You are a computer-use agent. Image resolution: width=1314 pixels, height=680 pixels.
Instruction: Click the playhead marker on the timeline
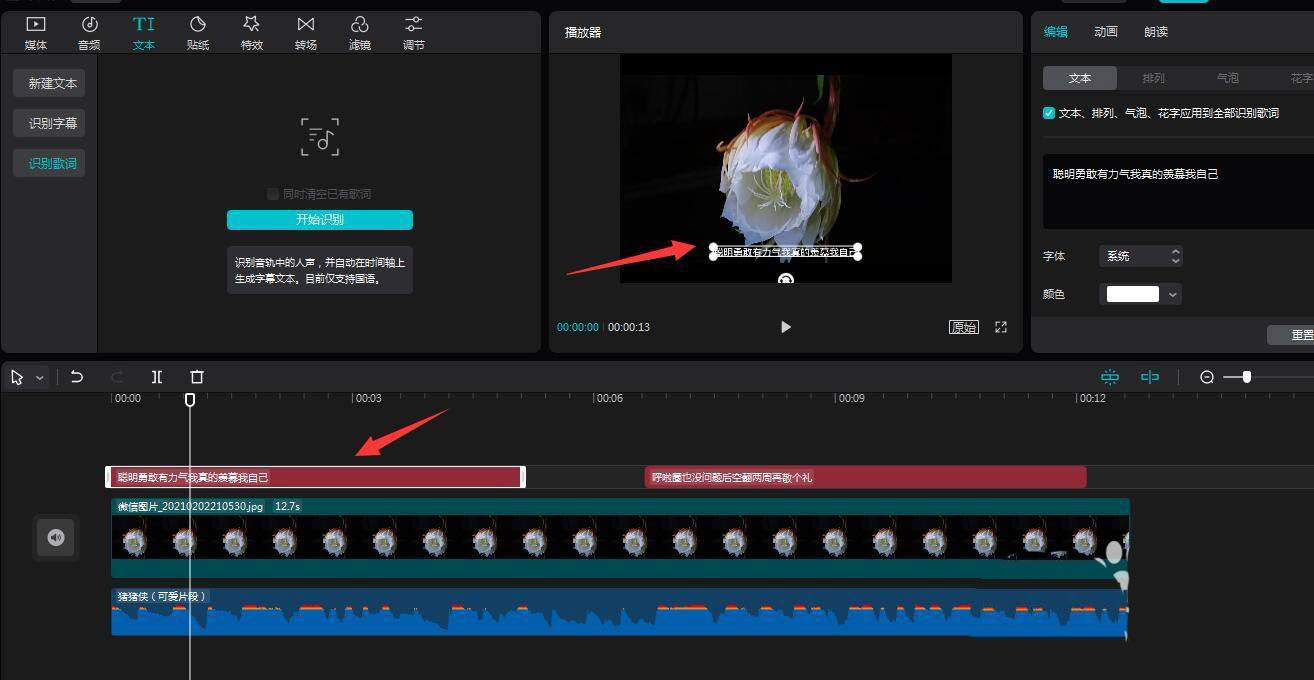tap(190, 400)
